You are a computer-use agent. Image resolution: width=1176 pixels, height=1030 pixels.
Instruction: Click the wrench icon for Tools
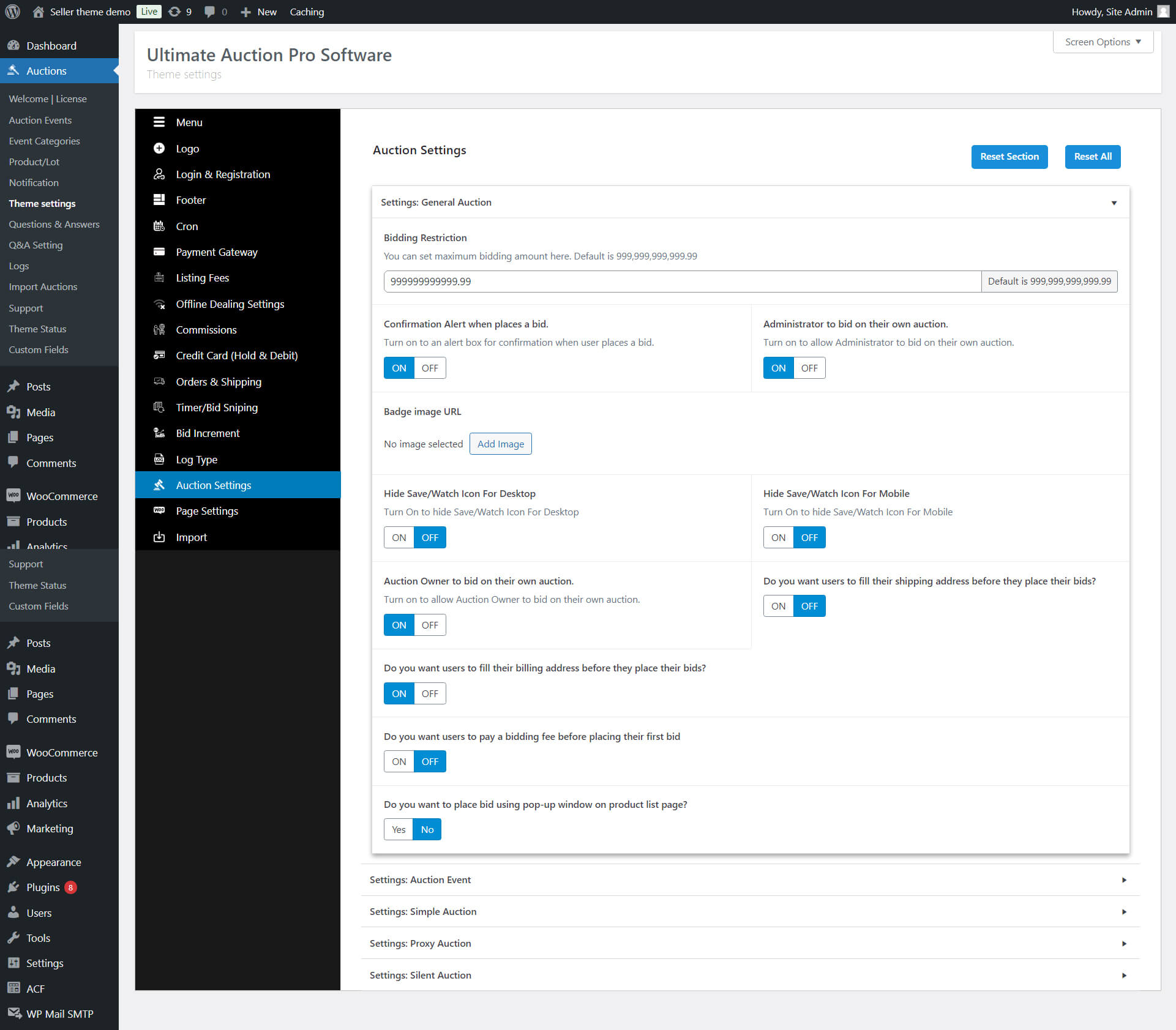click(13, 938)
